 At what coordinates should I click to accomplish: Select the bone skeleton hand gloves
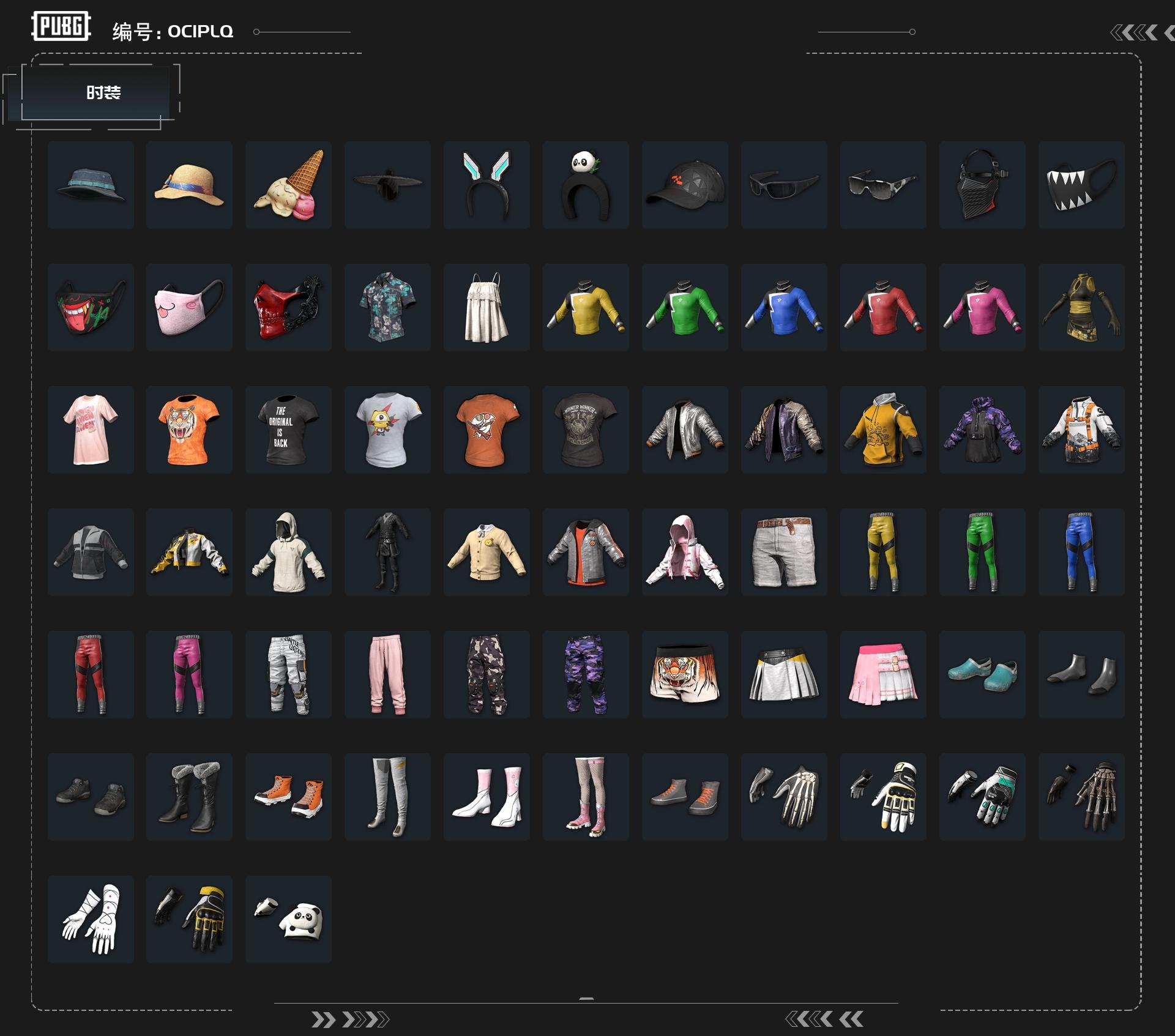pos(1081,797)
